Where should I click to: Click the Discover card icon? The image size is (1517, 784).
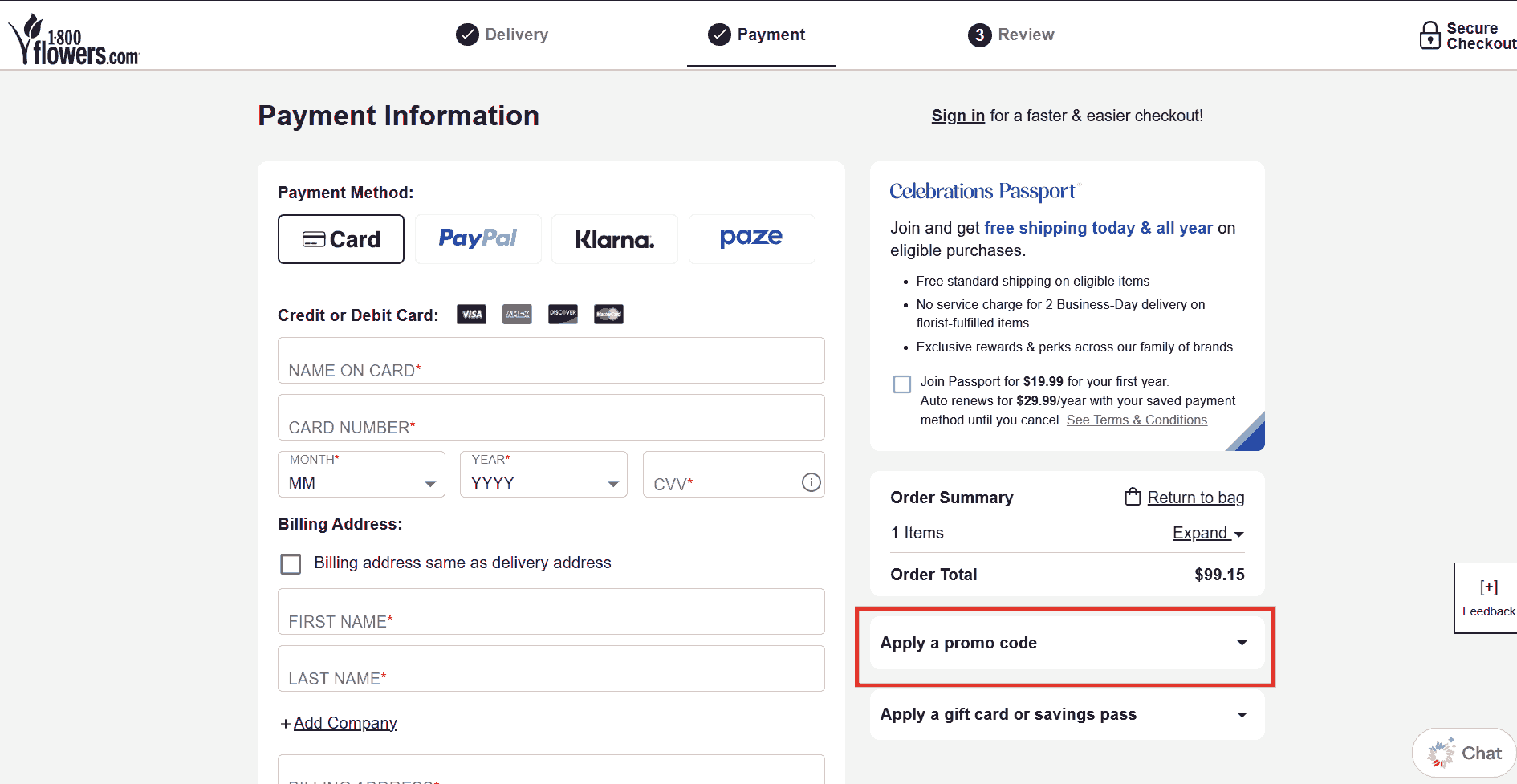coord(563,315)
